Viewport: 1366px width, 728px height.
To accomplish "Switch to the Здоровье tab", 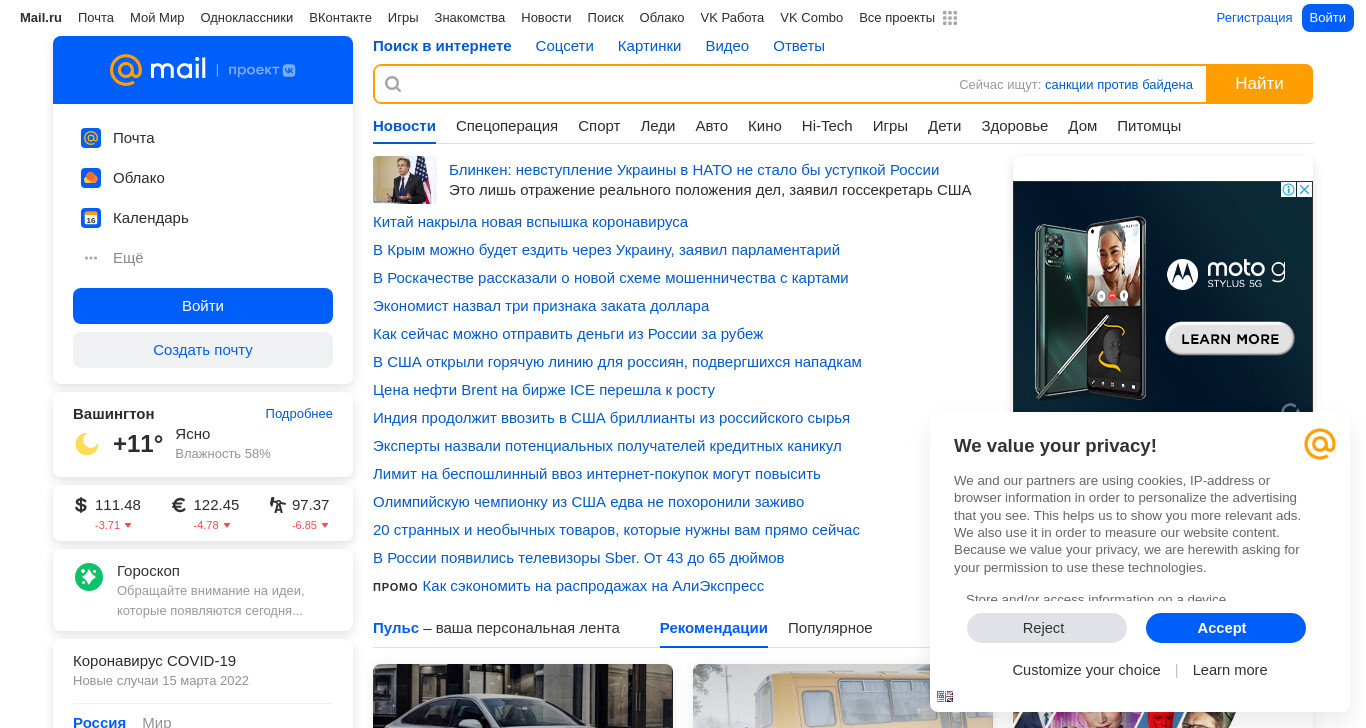I will coord(1015,126).
